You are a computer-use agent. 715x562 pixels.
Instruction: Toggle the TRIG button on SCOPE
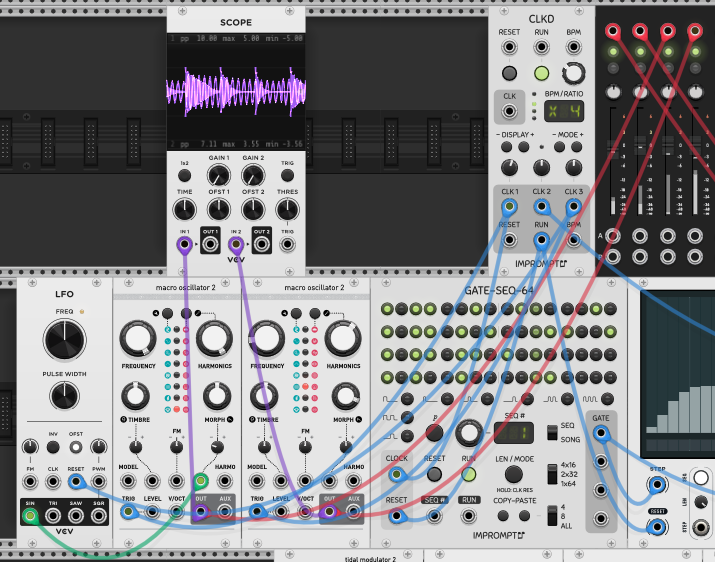pos(287,175)
